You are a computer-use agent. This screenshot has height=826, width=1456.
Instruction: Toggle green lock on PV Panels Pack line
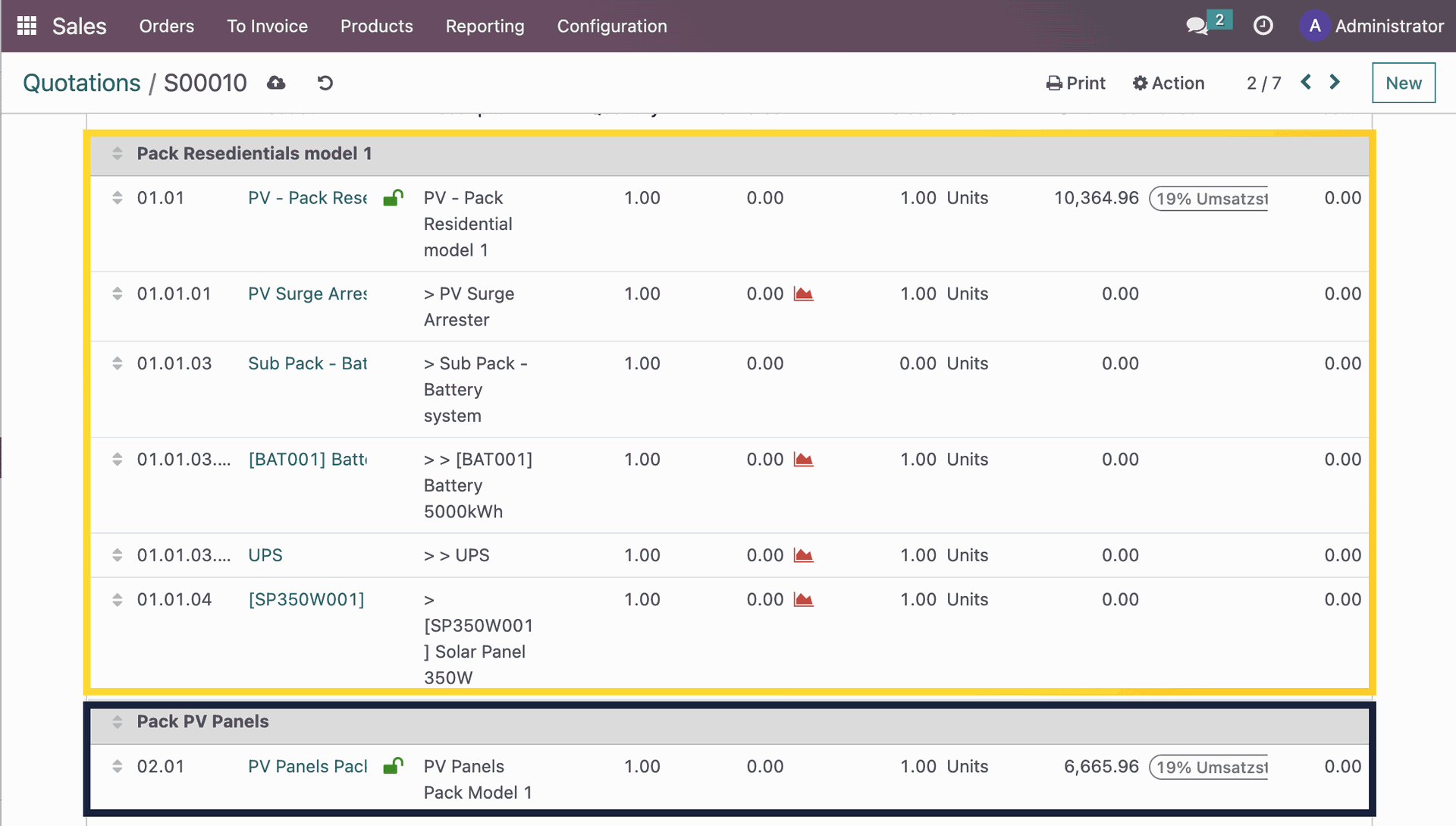tap(393, 766)
